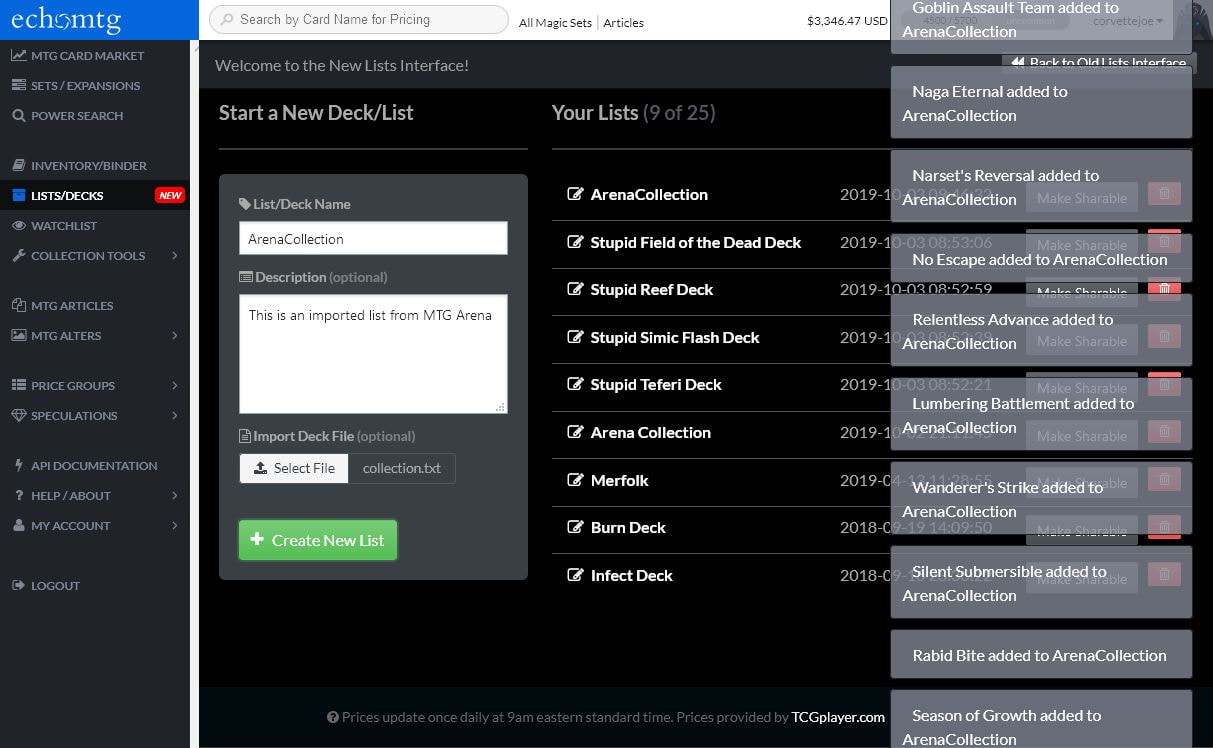This screenshot has height=748, width=1213.
Task: Click the API Documentation bolt icon
Action: tap(19, 466)
